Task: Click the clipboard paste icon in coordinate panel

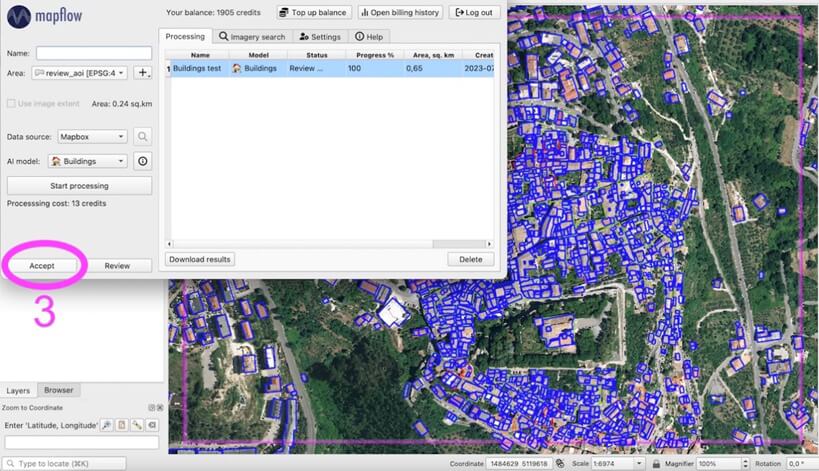Action: click(121, 425)
